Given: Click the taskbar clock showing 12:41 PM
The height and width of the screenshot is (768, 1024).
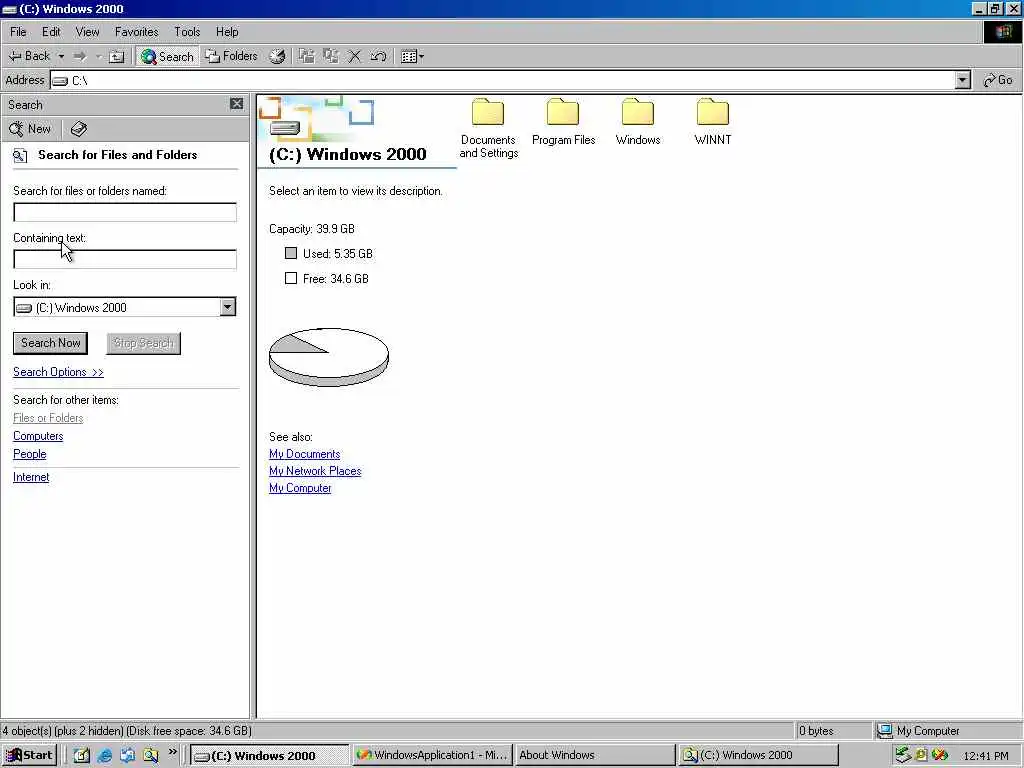Looking at the screenshot, I should coord(985,756).
